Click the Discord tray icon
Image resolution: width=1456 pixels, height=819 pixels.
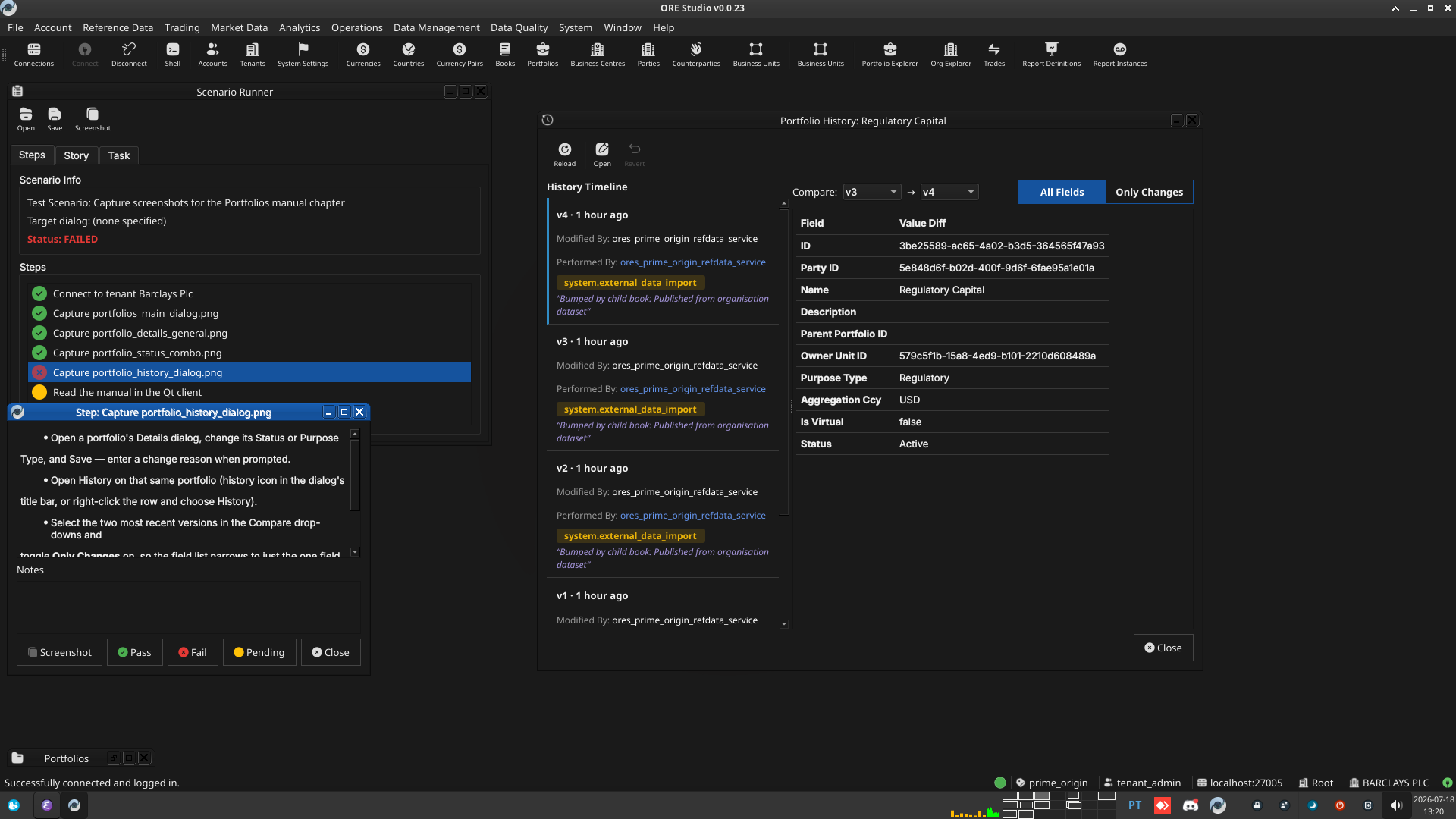pos(1190,805)
